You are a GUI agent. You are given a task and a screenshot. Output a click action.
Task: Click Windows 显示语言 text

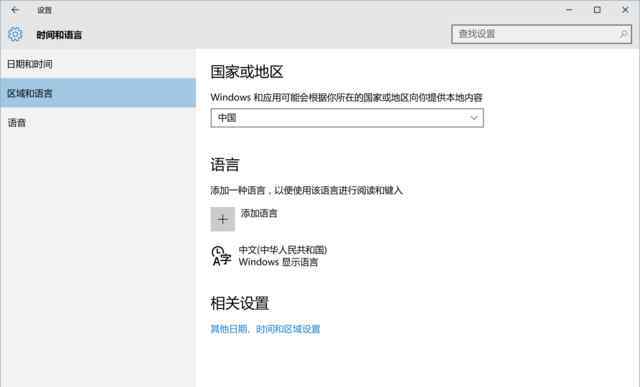(x=278, y=262)
